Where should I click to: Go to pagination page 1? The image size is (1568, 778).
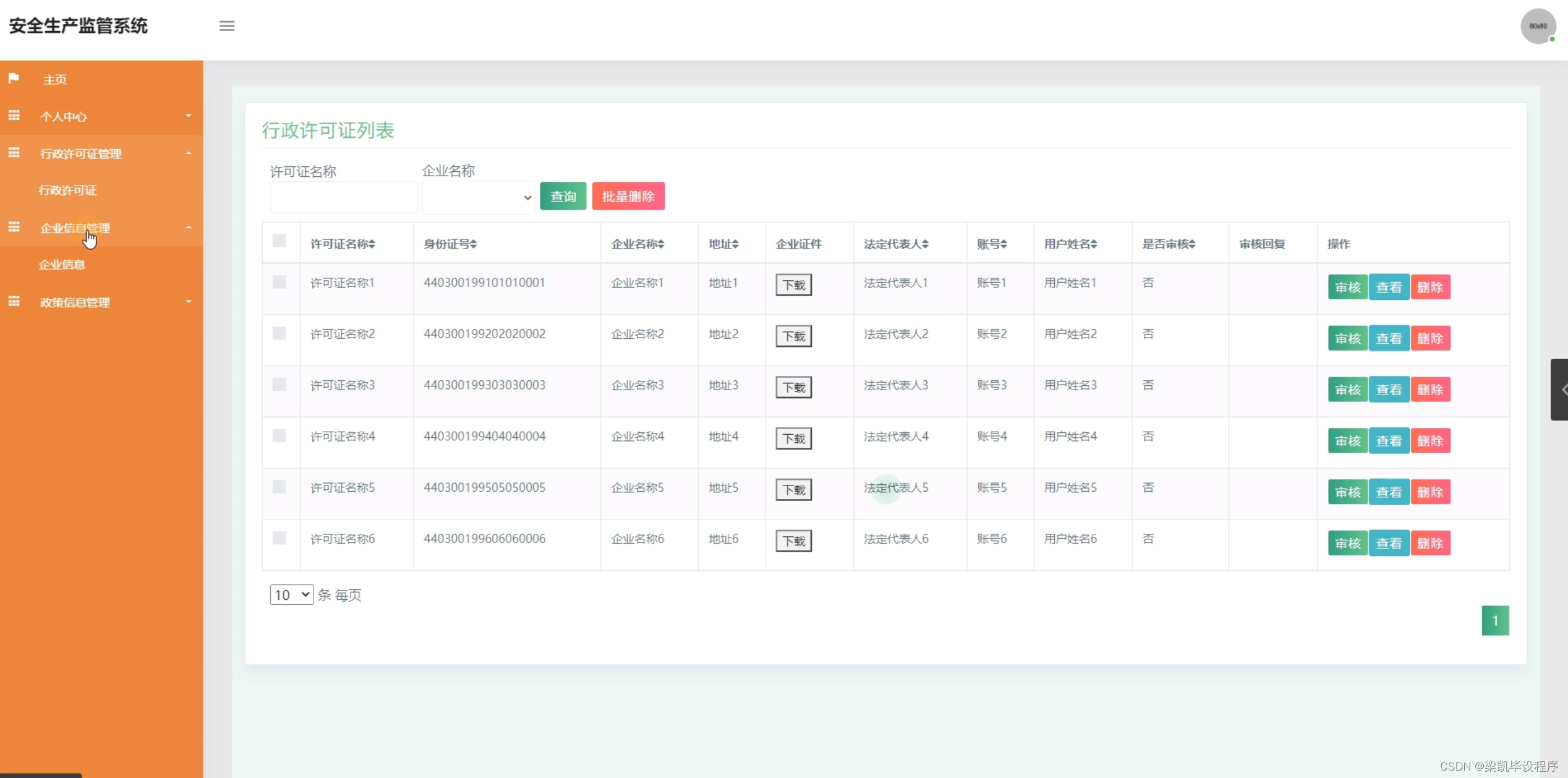1495,620
